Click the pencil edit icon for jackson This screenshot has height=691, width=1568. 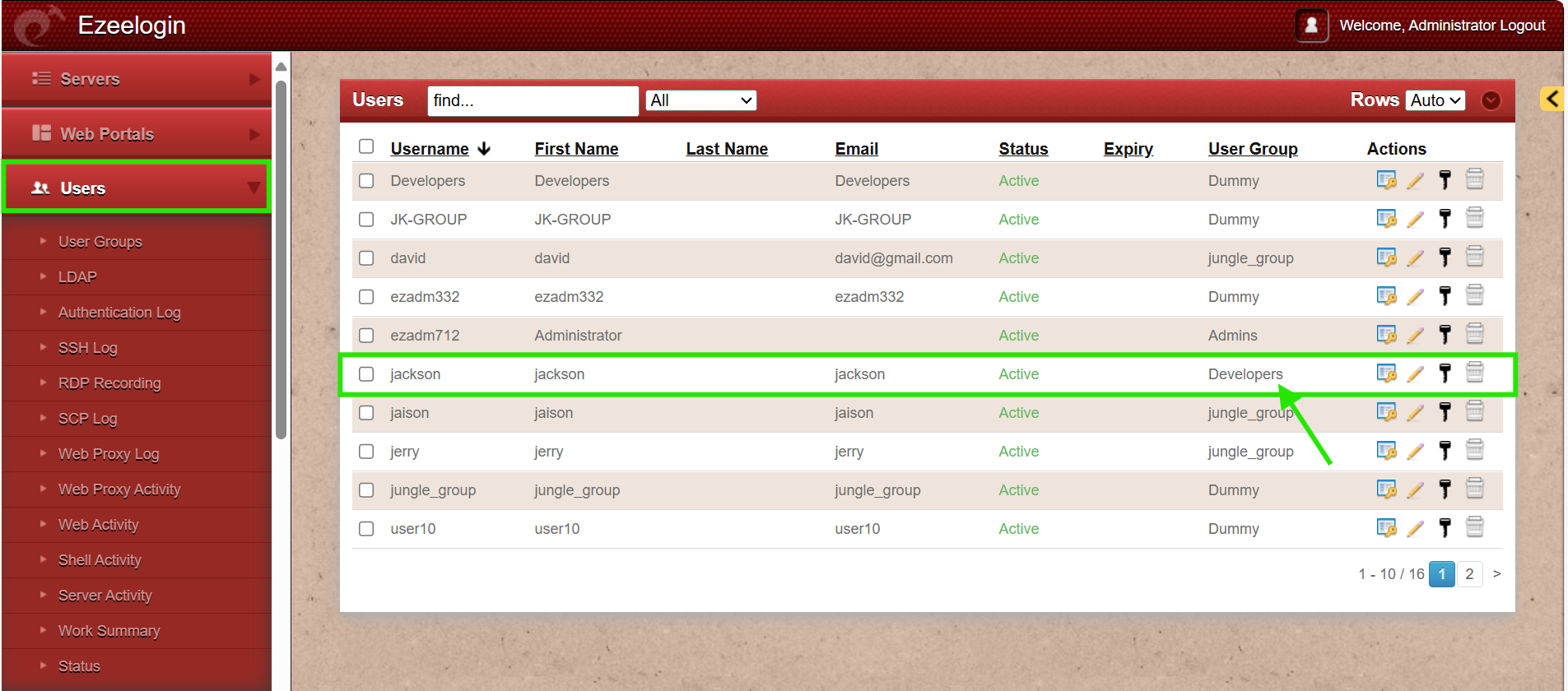pos(1415,374)
